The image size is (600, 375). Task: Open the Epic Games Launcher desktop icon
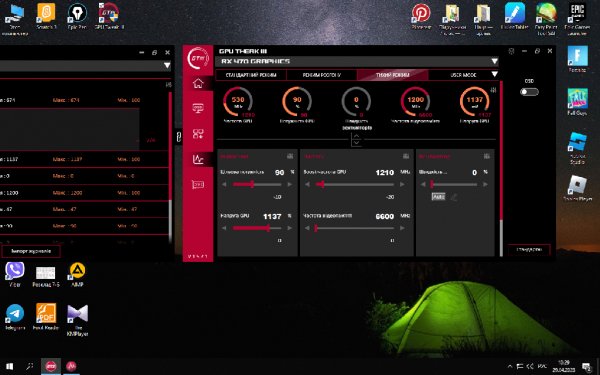[577, 19]
